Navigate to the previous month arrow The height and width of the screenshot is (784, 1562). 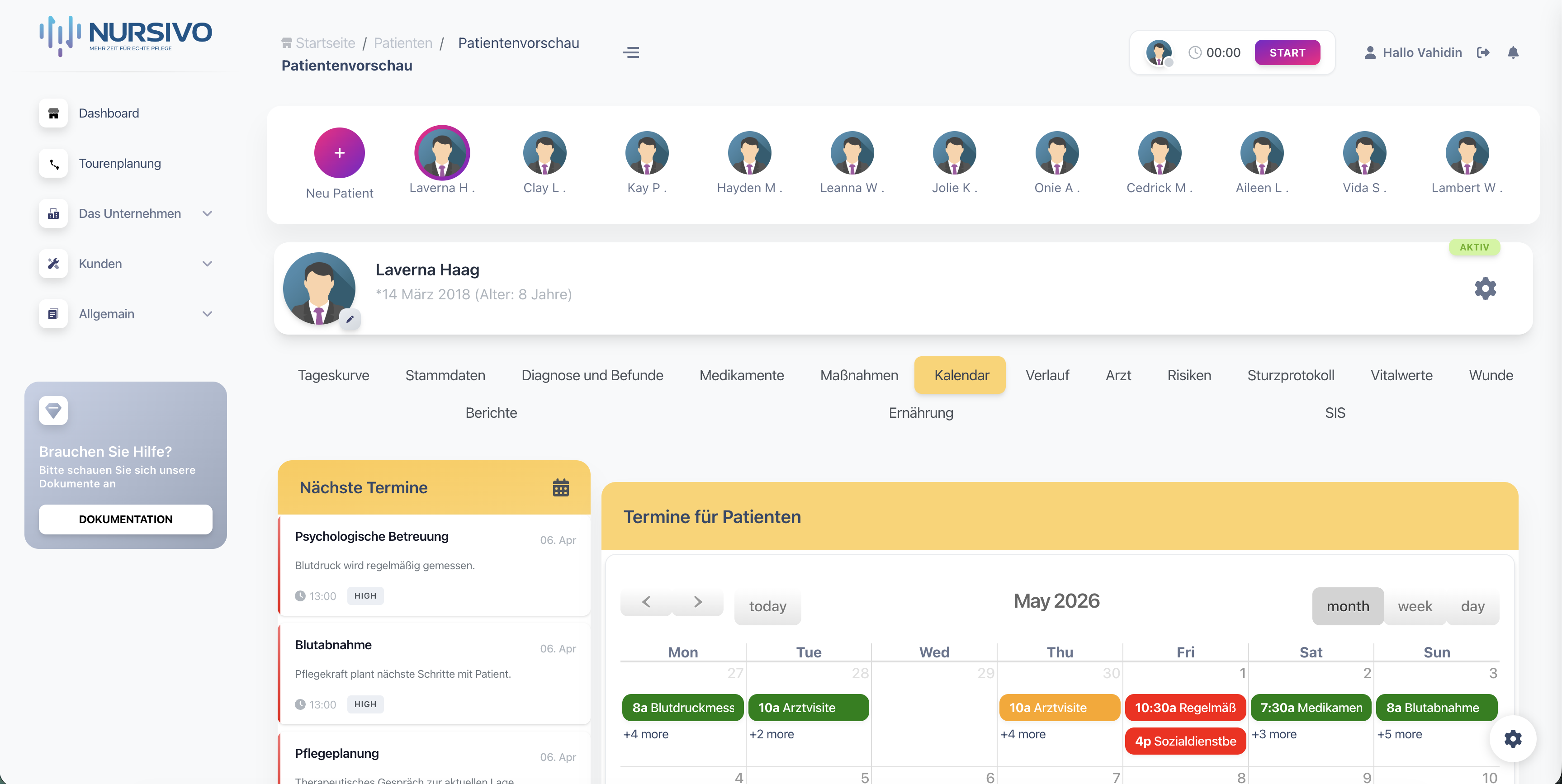point(646,601)
